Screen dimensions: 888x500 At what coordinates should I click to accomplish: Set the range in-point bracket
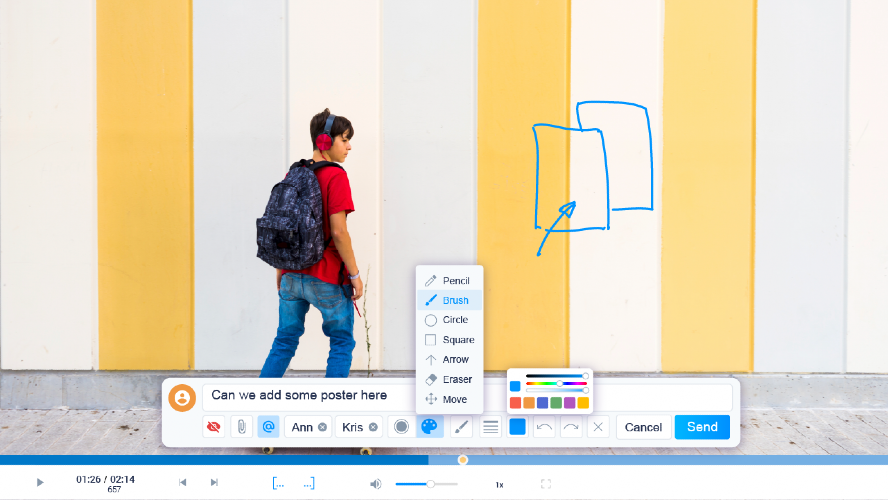[x=278, y=484]
